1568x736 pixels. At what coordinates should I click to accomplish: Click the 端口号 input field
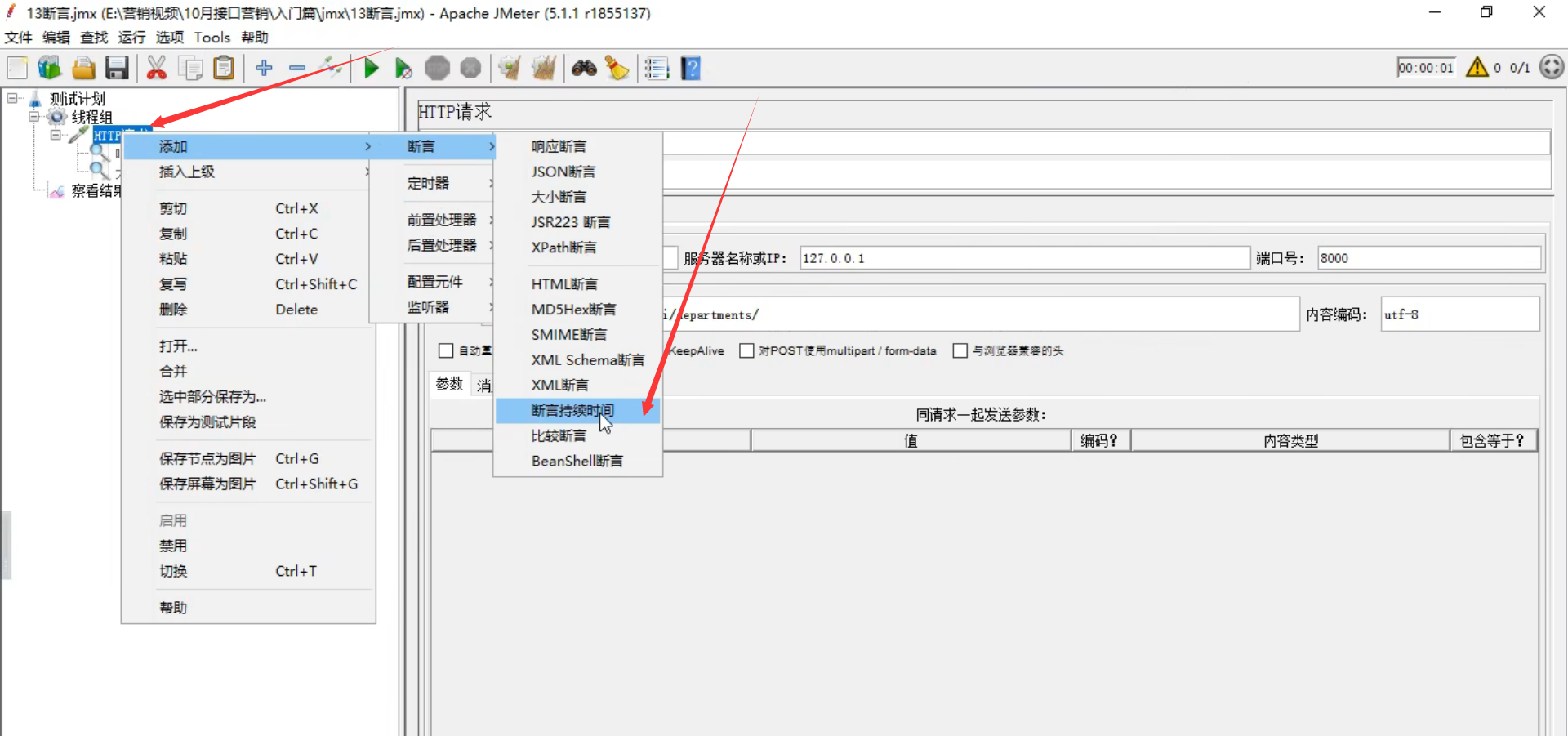tap(1429, 258)
